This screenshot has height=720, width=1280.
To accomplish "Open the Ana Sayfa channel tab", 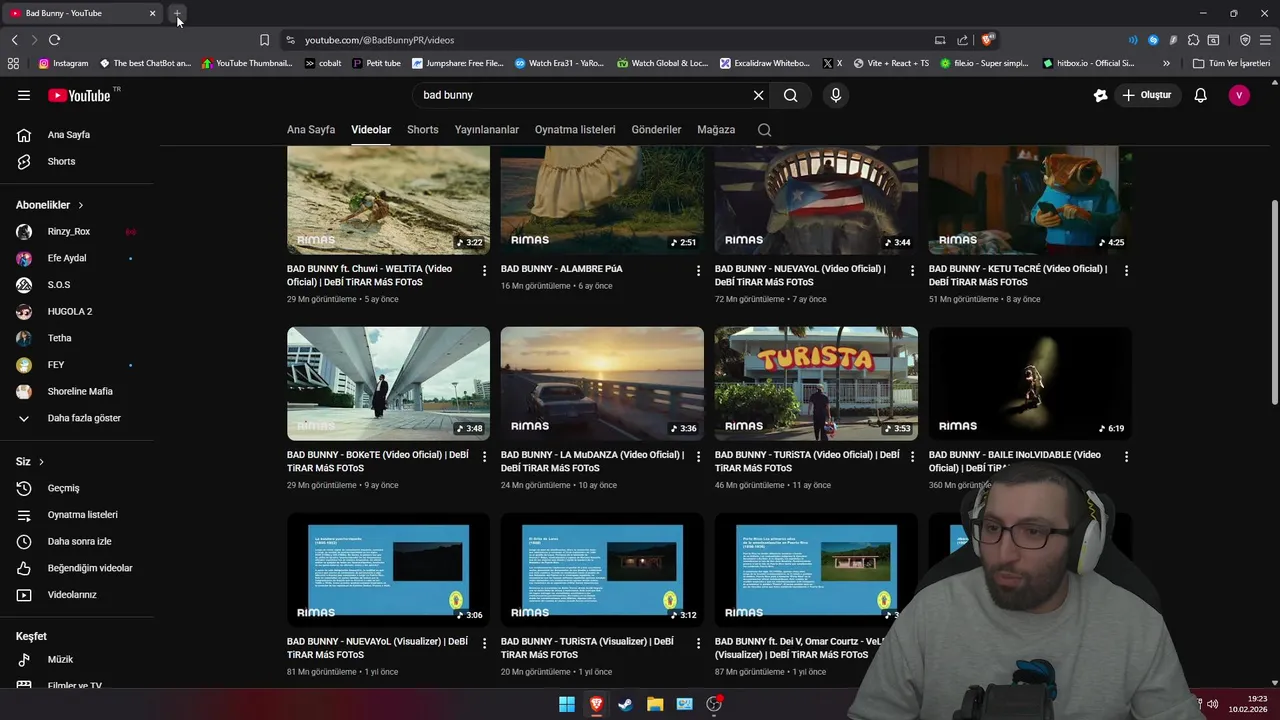I will click(311, 130).
